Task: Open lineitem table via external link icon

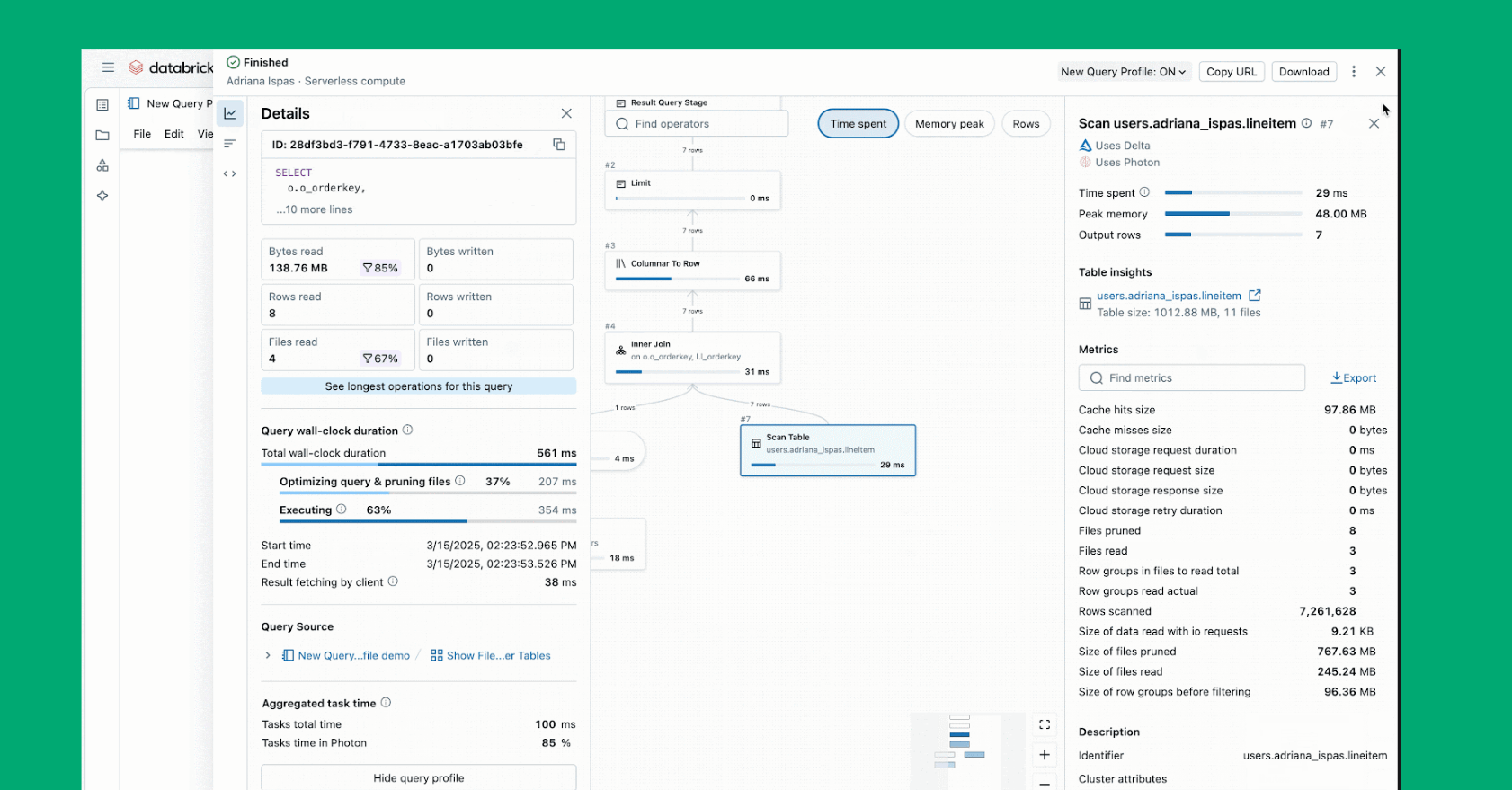Action: pos(1255,296)
